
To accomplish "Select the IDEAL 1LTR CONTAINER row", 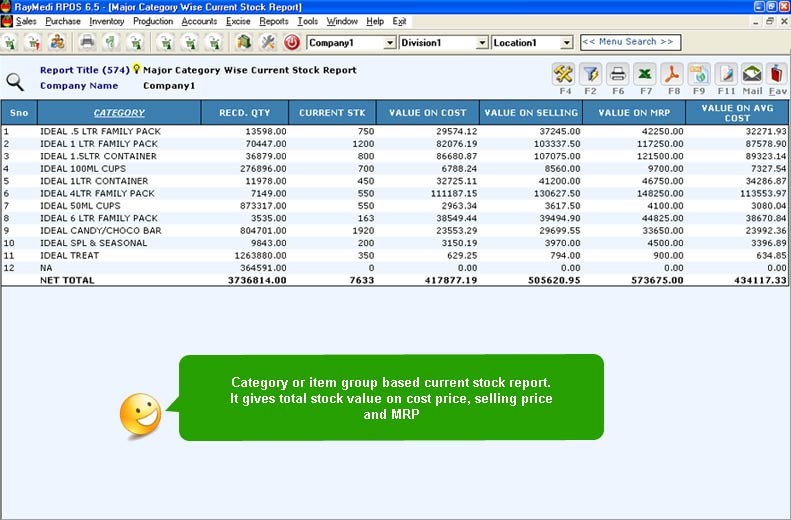I will click(x=394, y=181).
